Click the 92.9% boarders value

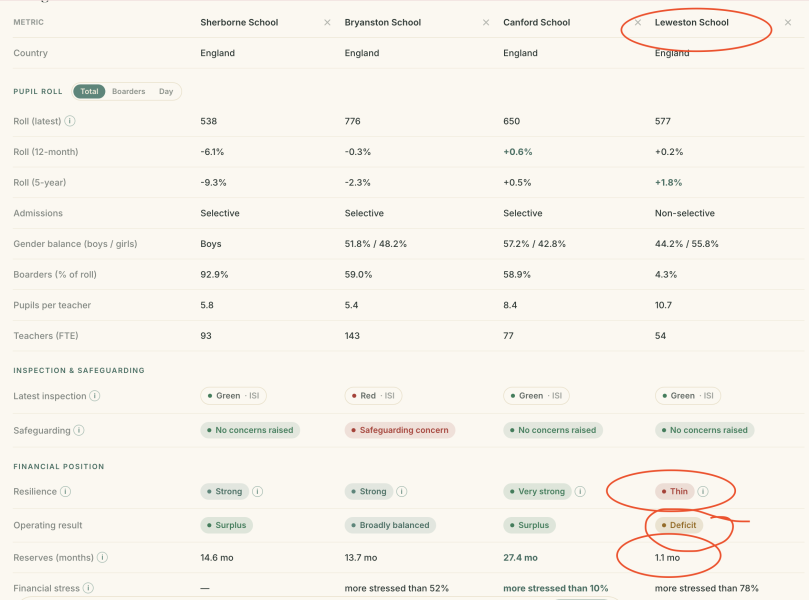click(x=214, y=274)
